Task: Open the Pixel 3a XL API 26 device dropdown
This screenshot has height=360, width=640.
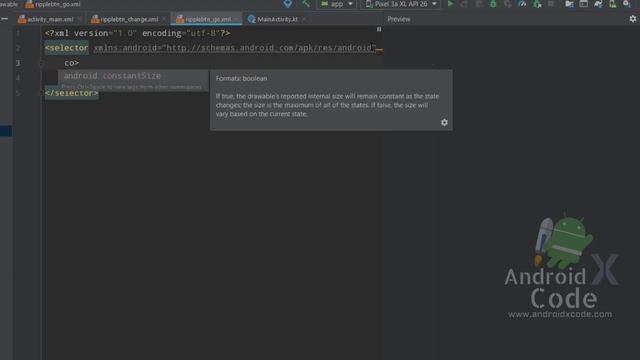Action: pos(401,4)
